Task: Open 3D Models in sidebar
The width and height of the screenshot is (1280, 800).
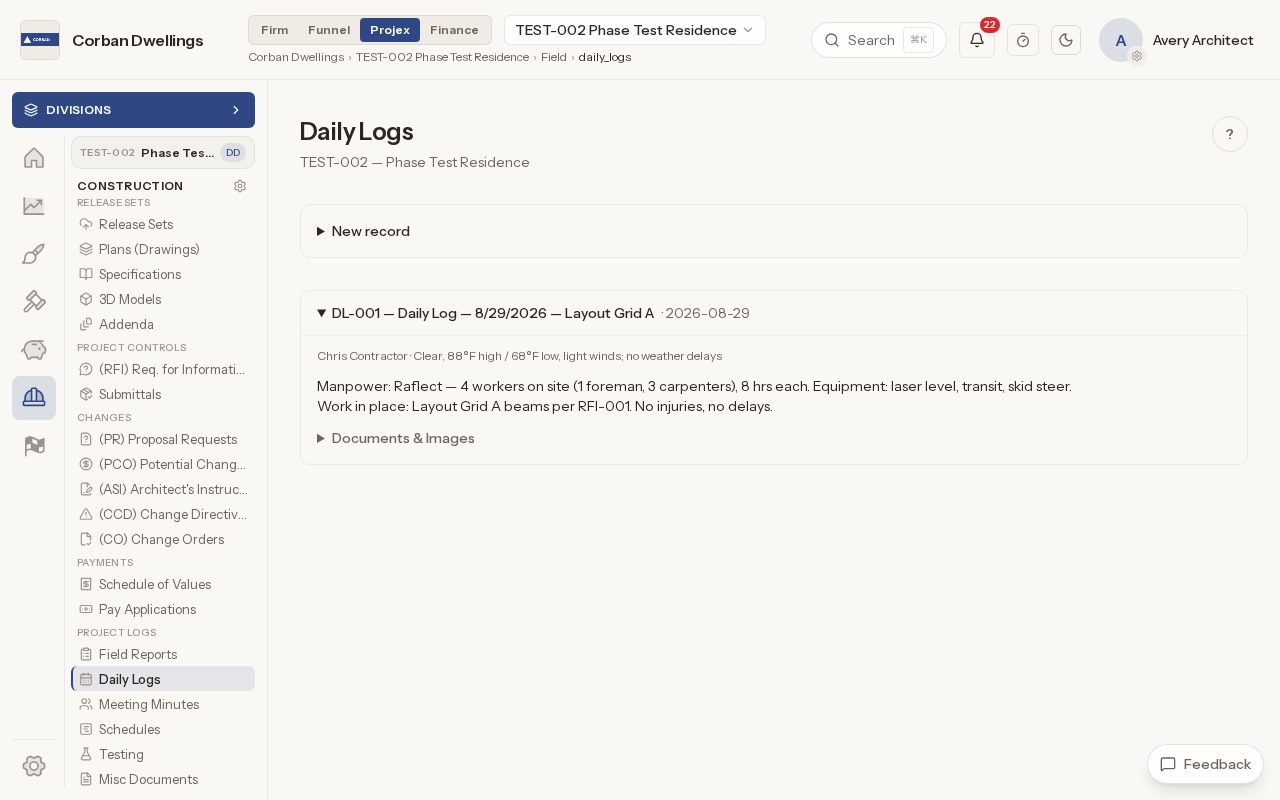Action: point(163,299)
